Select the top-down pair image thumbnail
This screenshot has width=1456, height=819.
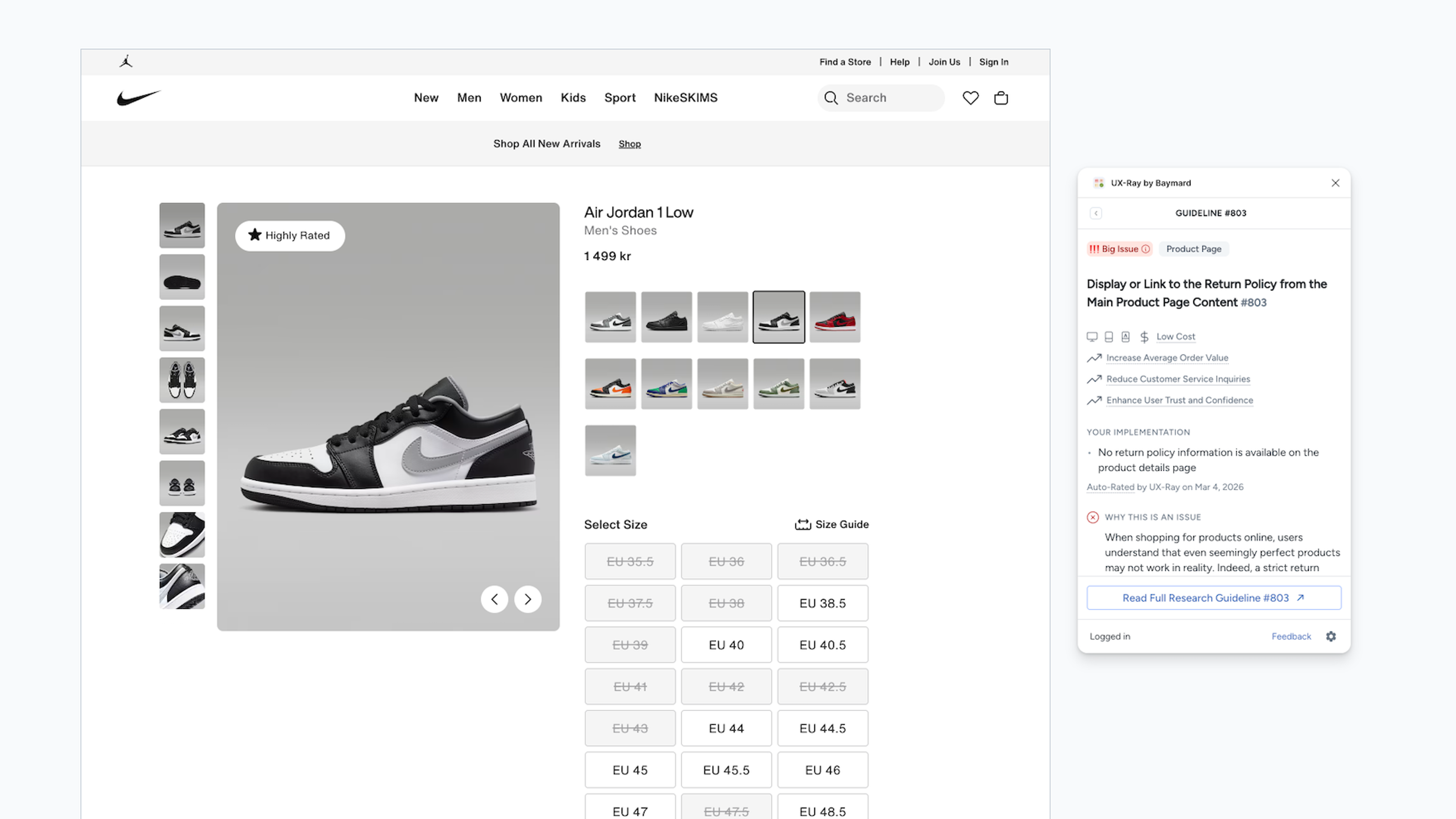182,380
